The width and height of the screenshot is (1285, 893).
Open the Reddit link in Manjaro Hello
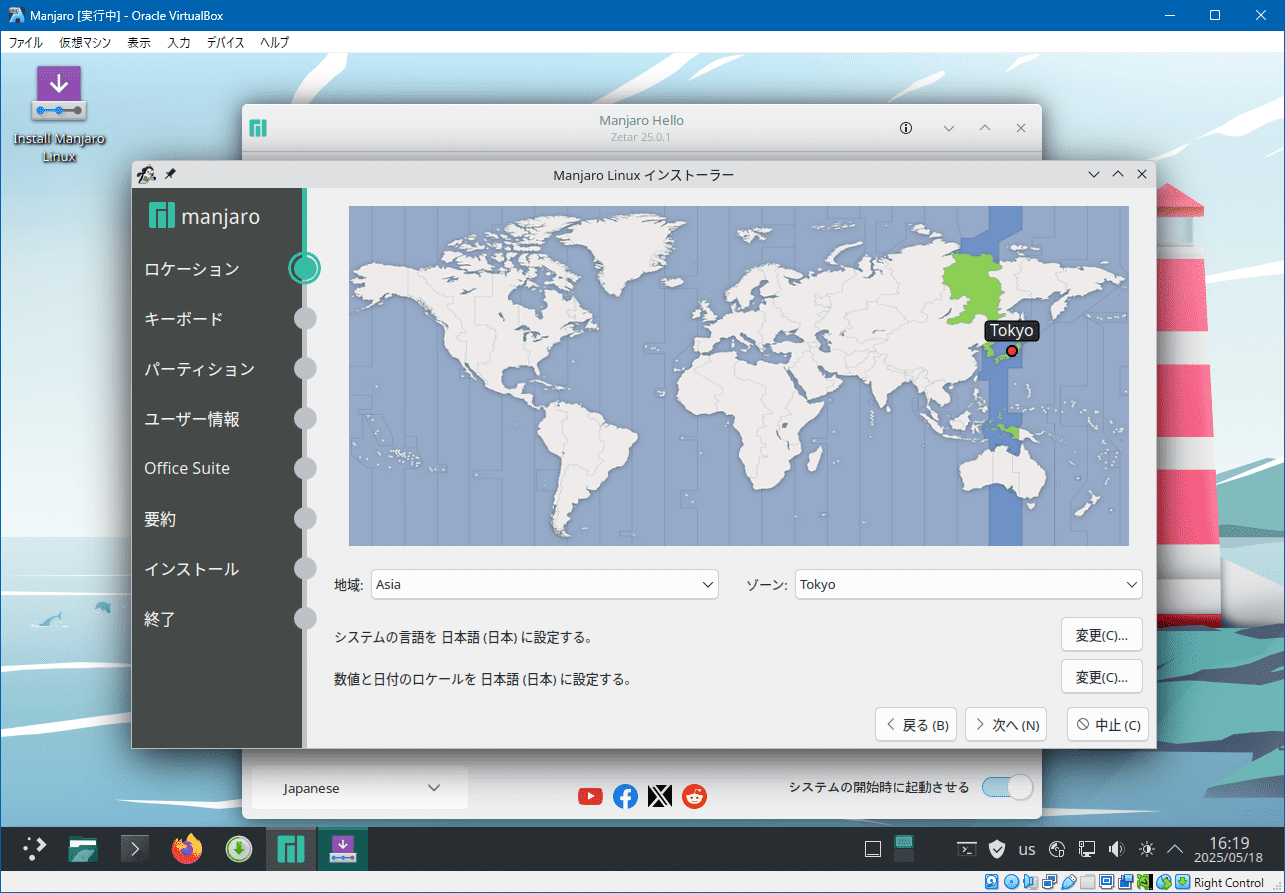click(x=694, y=796)
